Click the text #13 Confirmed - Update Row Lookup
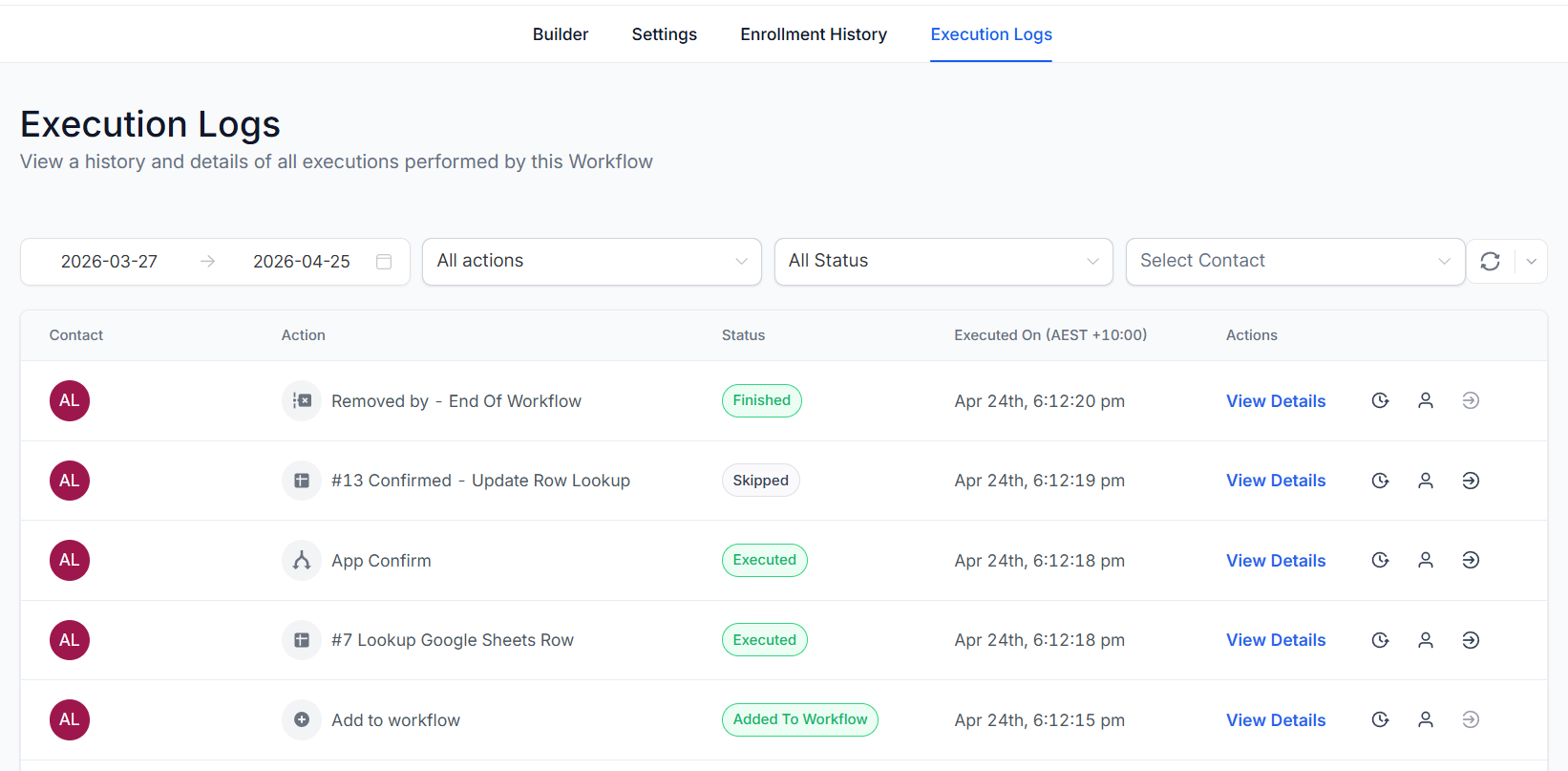Image resolution: width=1568 pixels, height=771 pixels. click(x=480, y=481)
